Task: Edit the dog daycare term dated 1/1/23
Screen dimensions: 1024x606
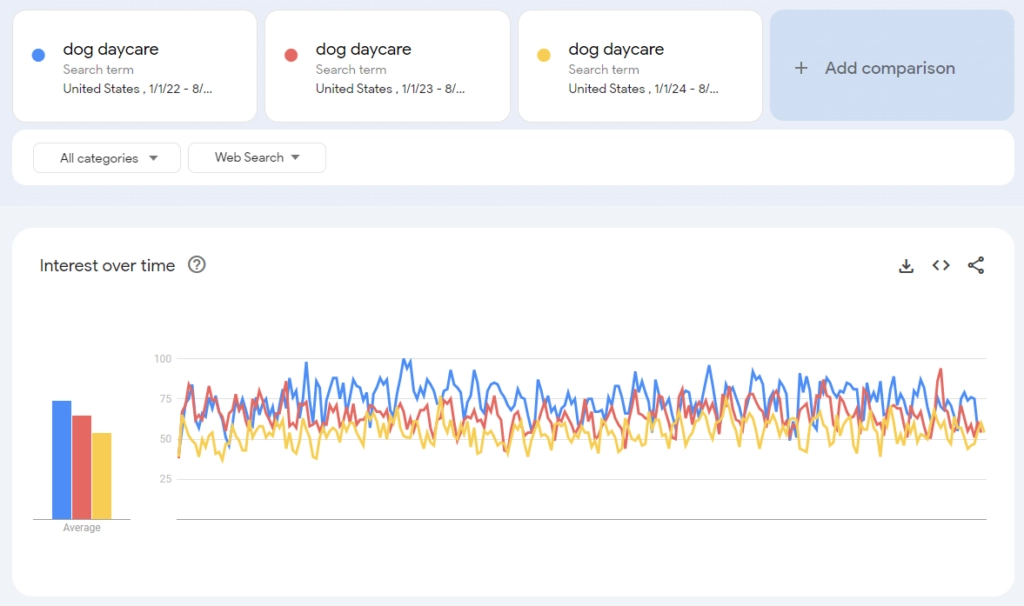Action: [387, 66]
